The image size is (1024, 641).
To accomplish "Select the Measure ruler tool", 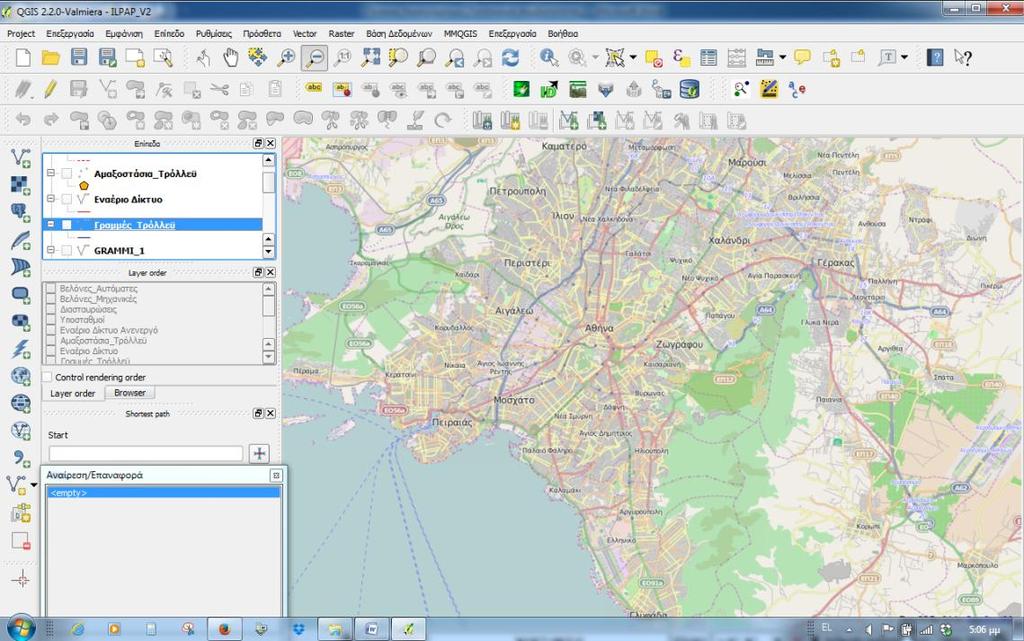I will (765, 58).
